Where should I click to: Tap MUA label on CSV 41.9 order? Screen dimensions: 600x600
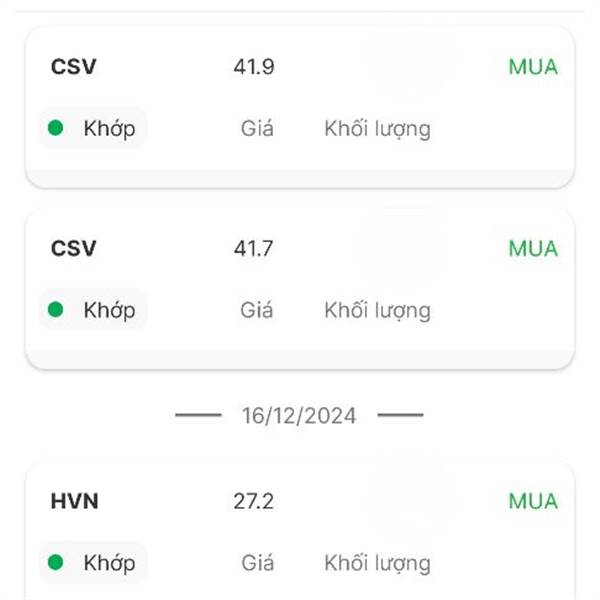(533, 67)
